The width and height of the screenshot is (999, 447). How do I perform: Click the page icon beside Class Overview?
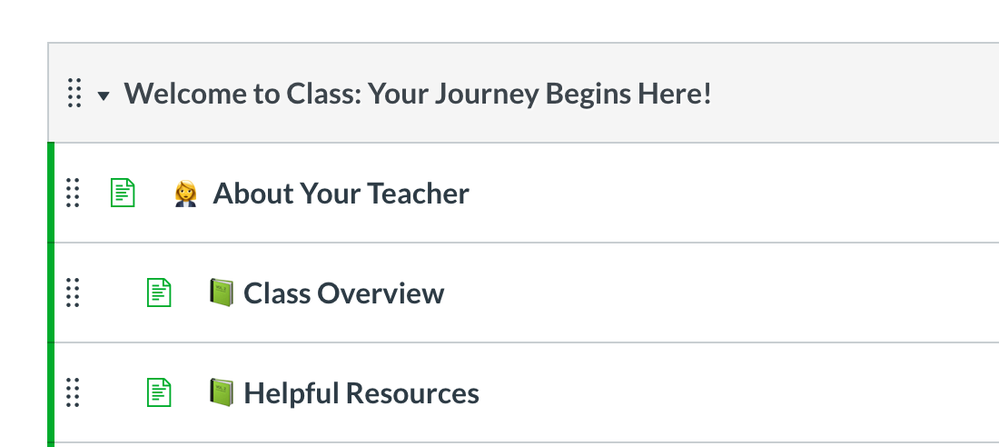tap(159, 292)
